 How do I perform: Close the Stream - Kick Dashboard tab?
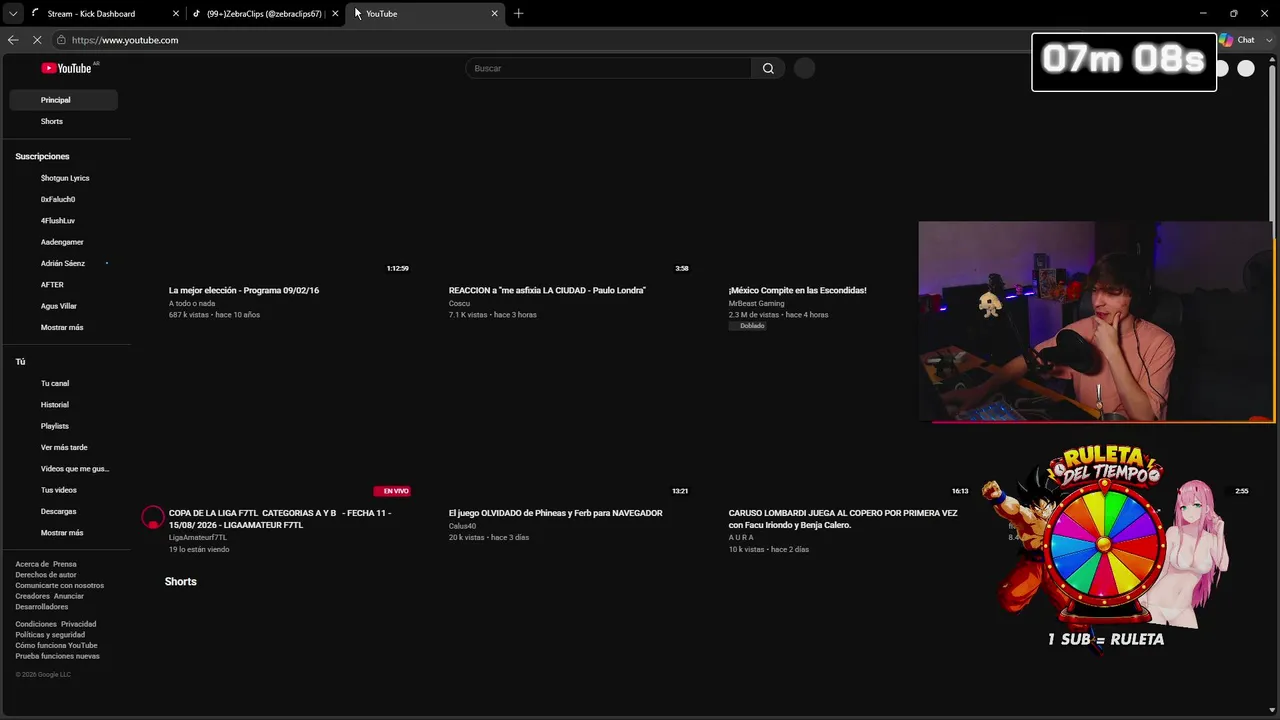pos(176,14)
